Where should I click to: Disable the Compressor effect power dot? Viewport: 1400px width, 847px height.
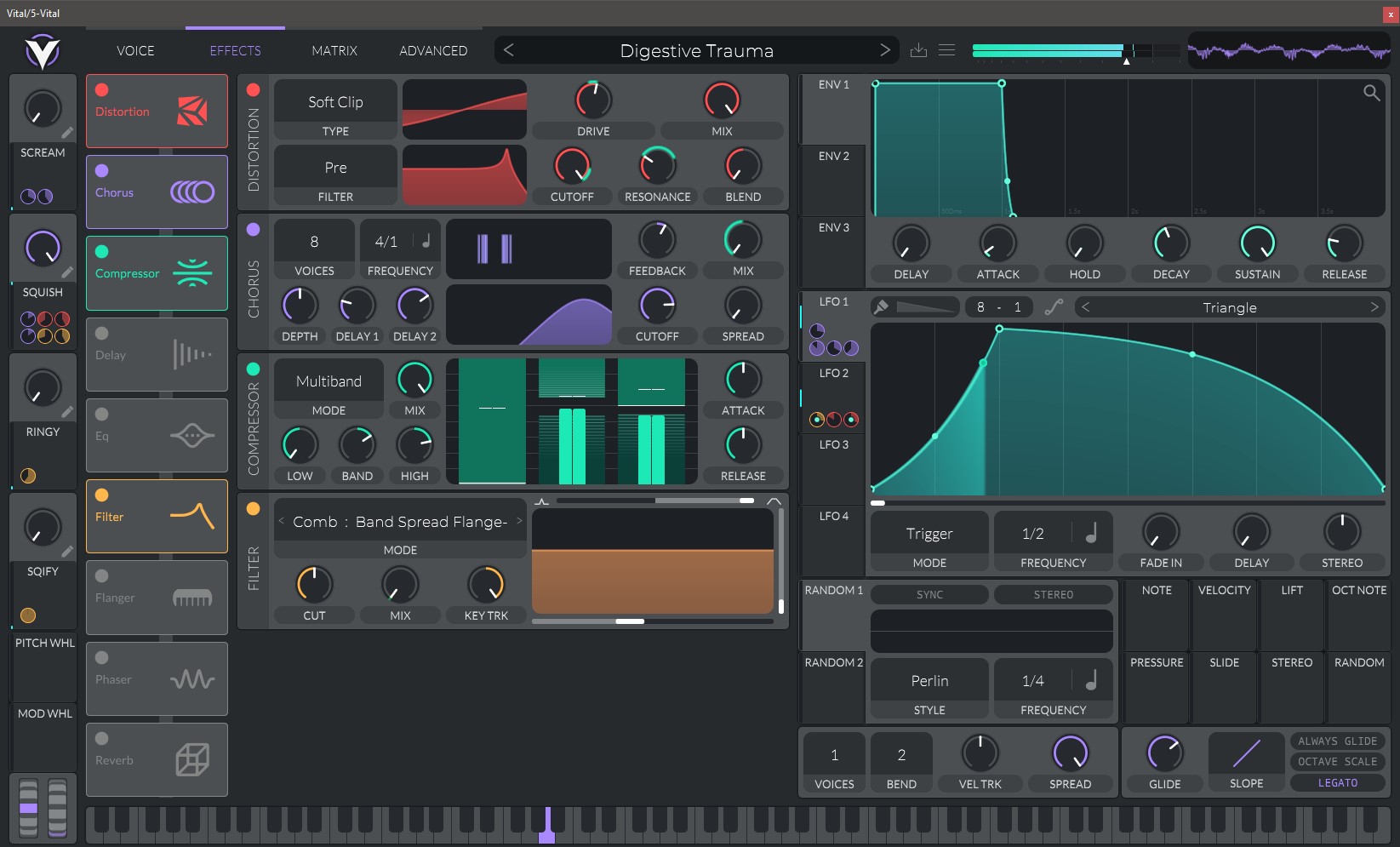click(x=101, y=251)
